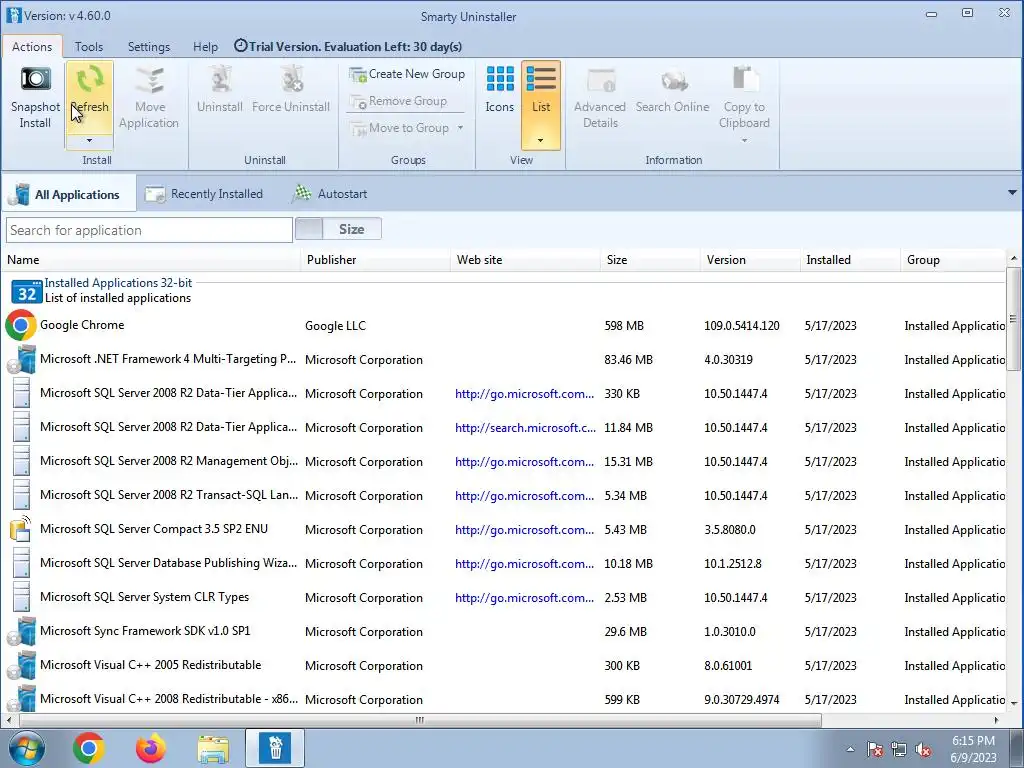Sort by the Web site column header
Screen dimensions: 1024x768
525,260
